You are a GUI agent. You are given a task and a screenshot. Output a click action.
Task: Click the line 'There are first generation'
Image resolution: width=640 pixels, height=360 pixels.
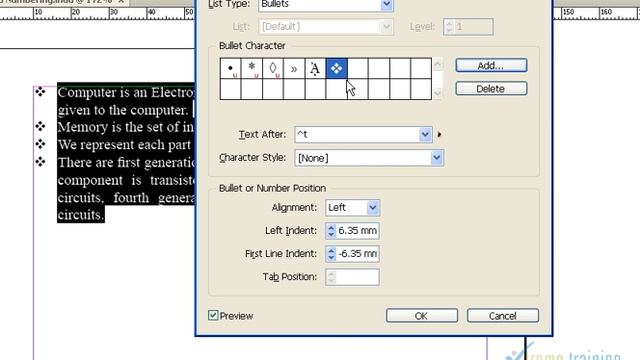click(126, 162)
